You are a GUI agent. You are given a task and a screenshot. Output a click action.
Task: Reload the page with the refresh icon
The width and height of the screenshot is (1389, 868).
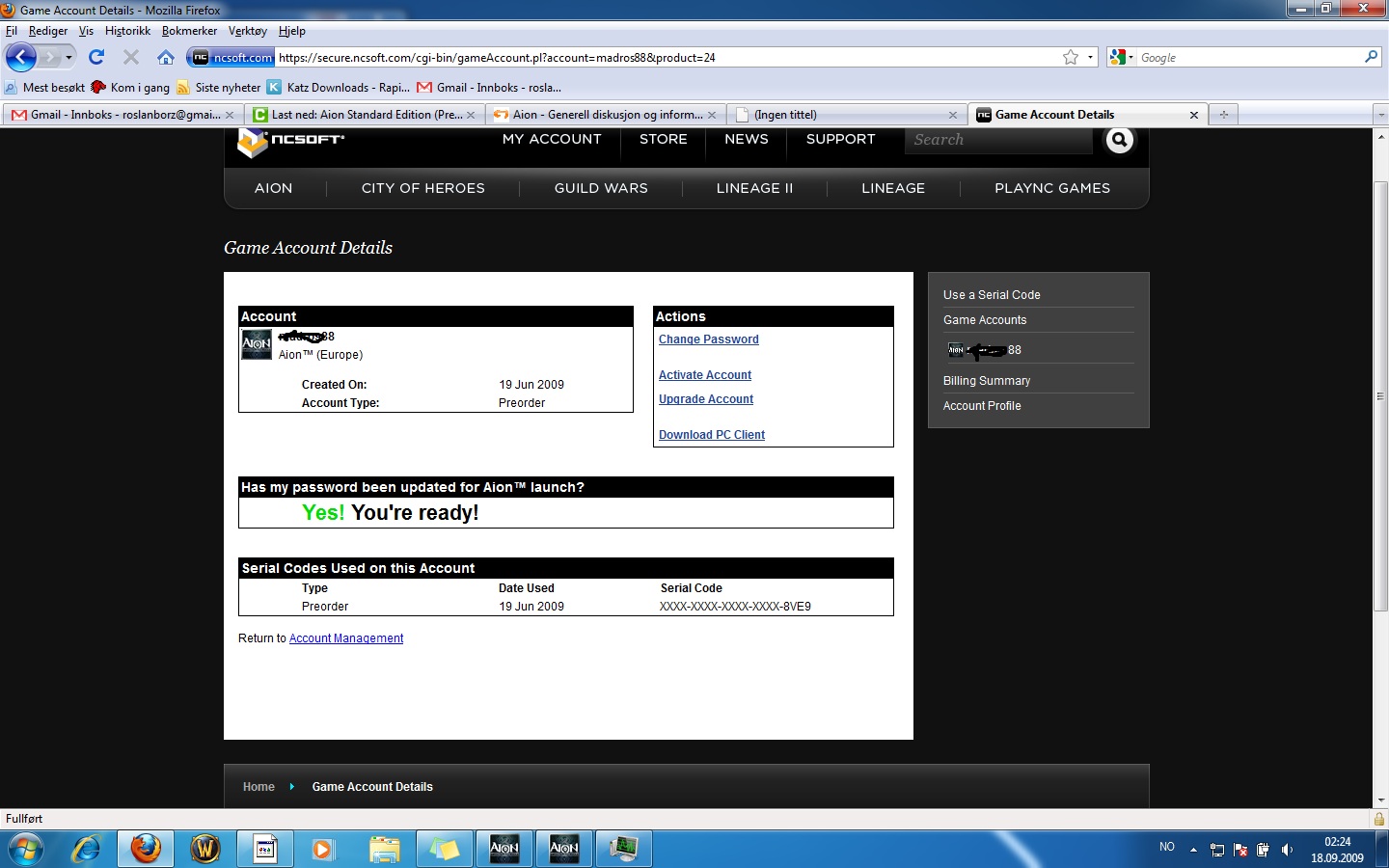coord(96,57)
